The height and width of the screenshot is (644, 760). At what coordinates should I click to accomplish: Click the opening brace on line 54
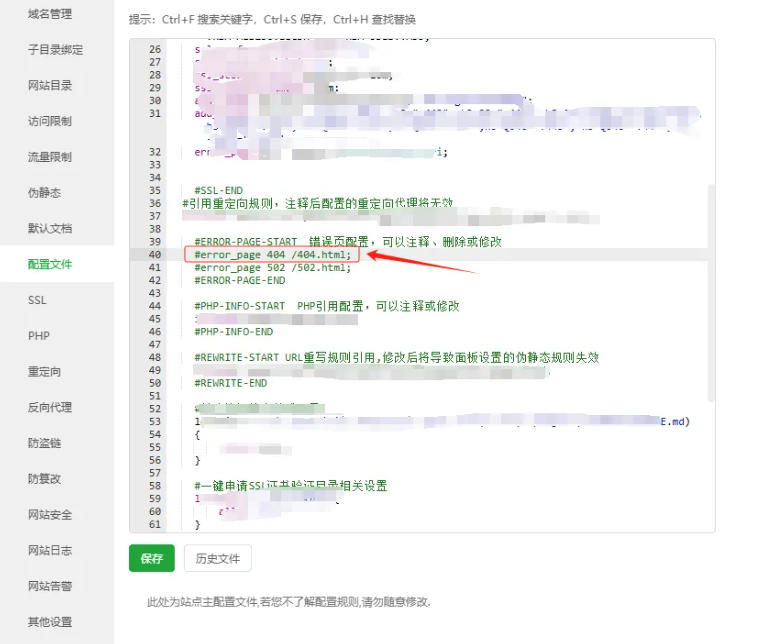pos(197,435)
